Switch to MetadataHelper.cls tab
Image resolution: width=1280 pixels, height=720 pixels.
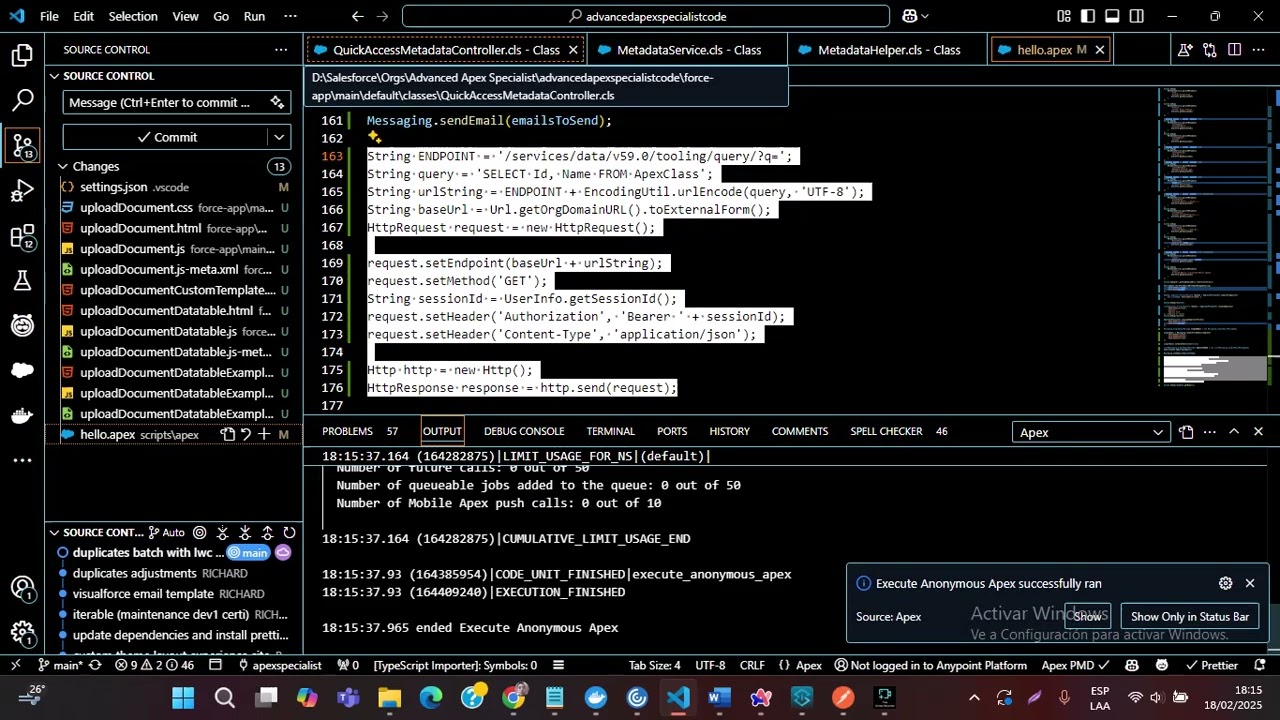click(888, 50)
